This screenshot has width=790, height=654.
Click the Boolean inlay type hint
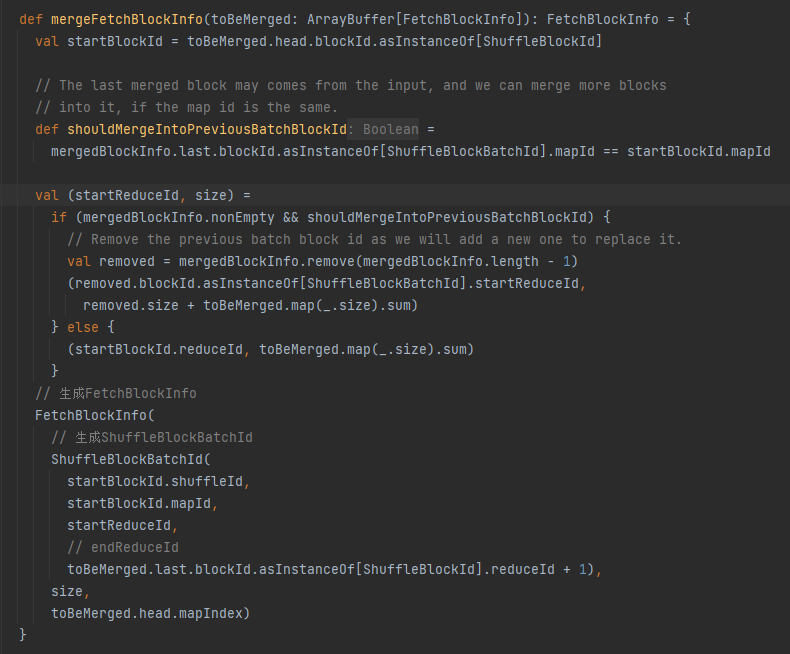(390, 129)
